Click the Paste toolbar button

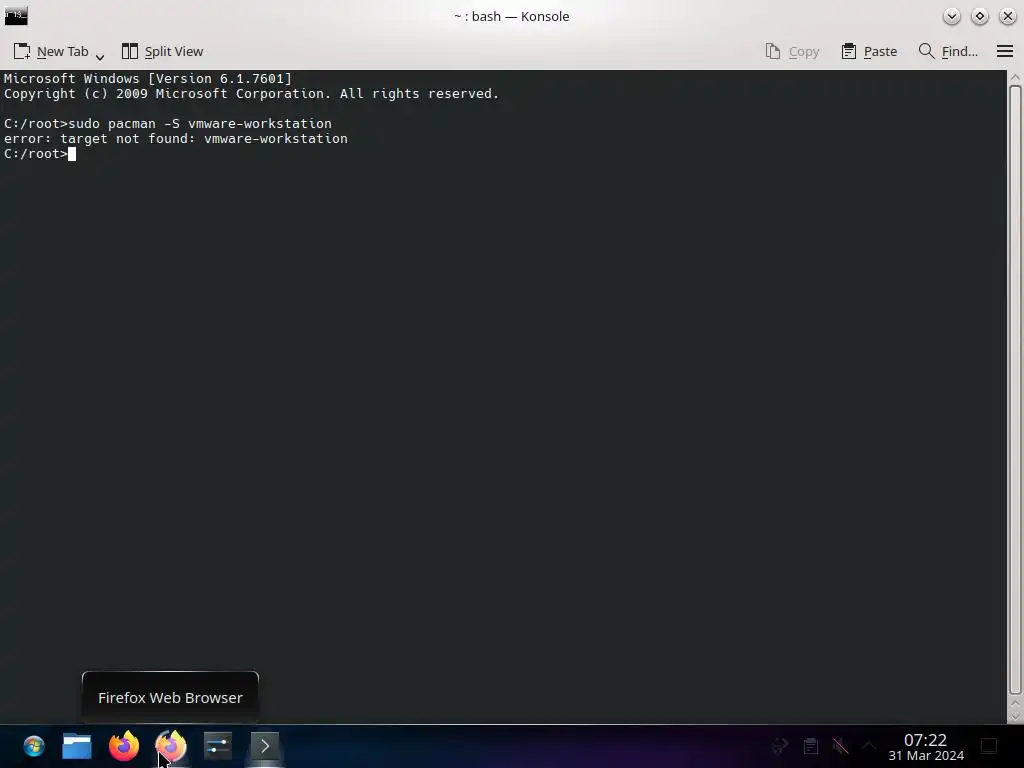[869, 51]
